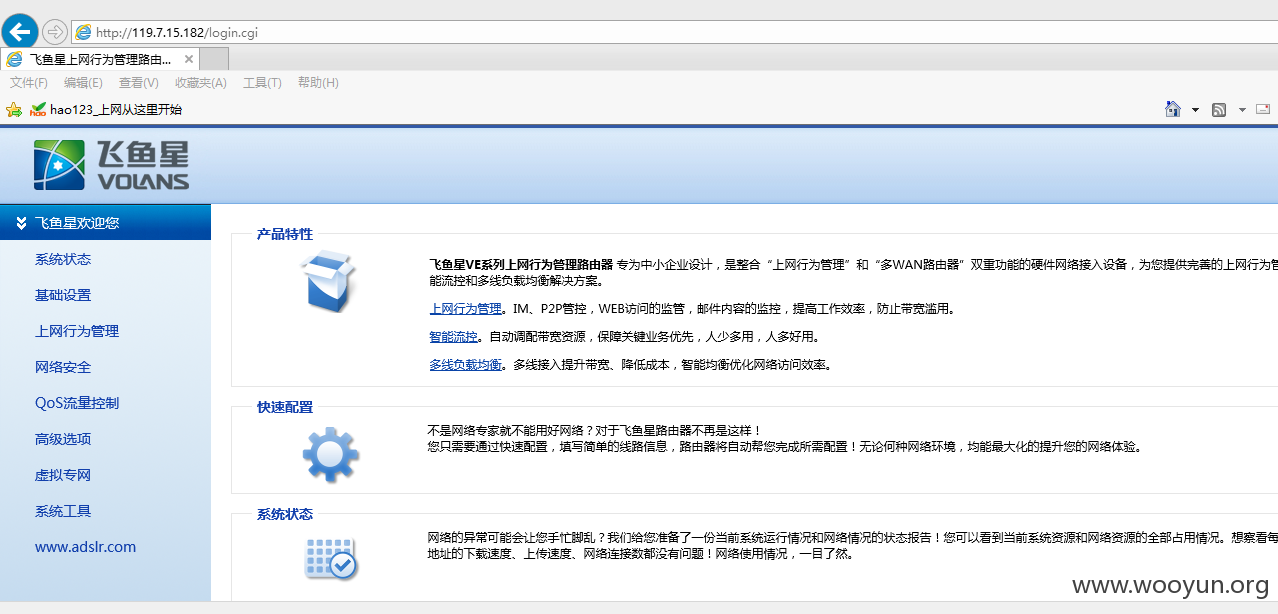
Task: Click the 智能流控 hyperlink
Action: pyautogui.click(x=453, y=337)
